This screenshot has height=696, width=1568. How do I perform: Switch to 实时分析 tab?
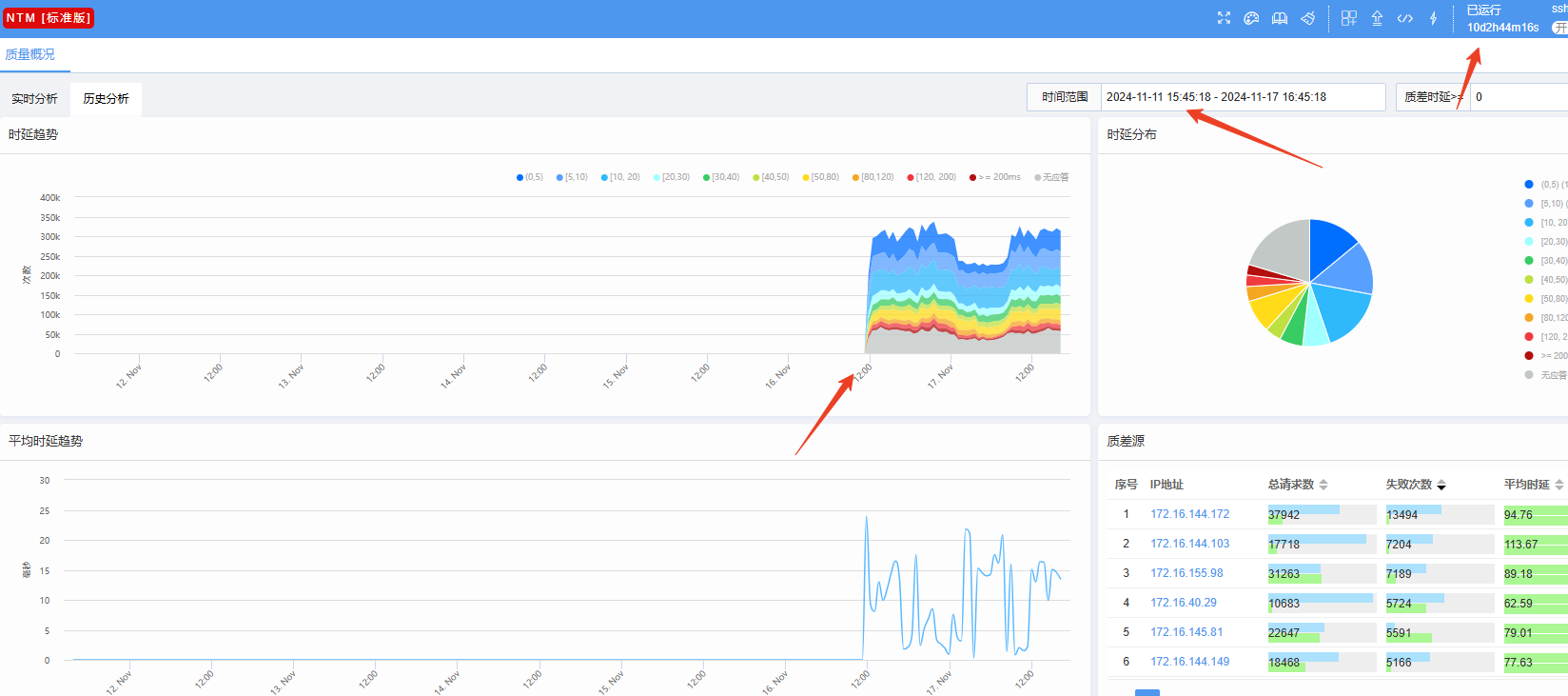coord(34,99)
